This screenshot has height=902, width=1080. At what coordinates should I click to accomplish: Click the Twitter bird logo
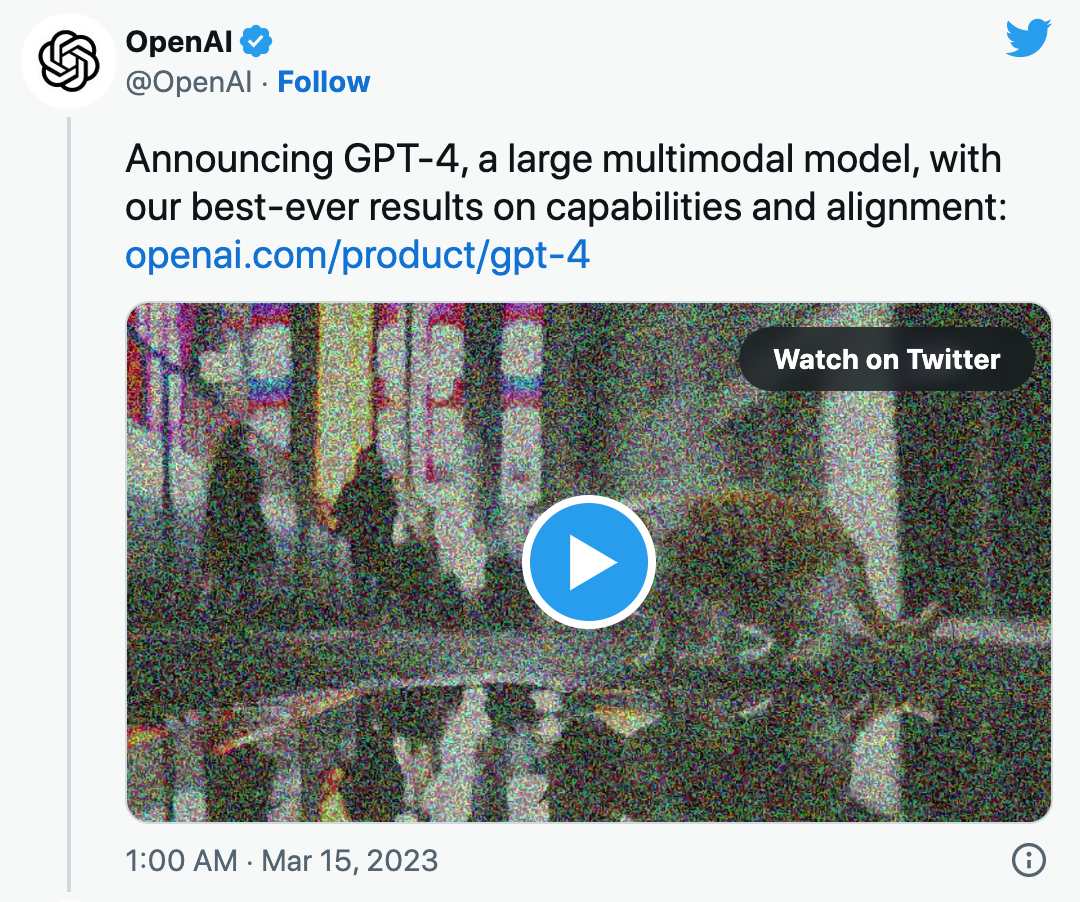pos(1027,40)
